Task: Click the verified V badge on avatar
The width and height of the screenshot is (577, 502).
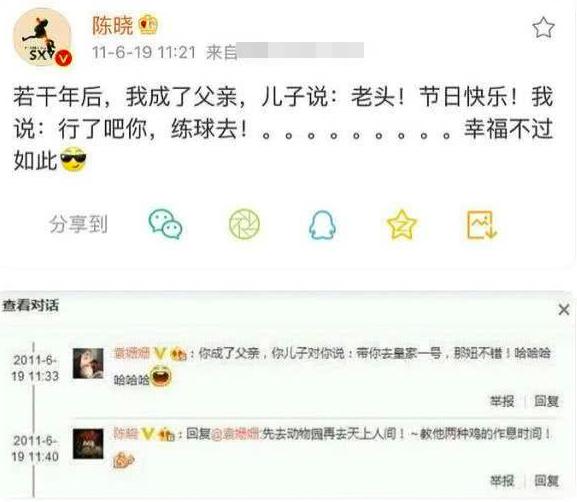Action: 64,58
